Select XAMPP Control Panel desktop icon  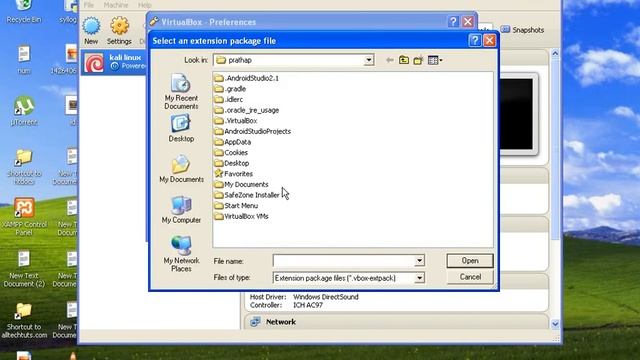pos(24,217)
